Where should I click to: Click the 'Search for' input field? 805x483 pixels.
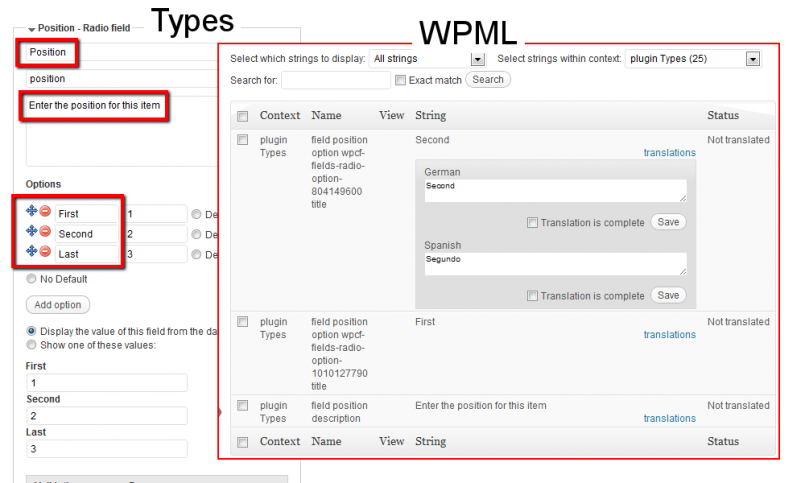[336, 80]
